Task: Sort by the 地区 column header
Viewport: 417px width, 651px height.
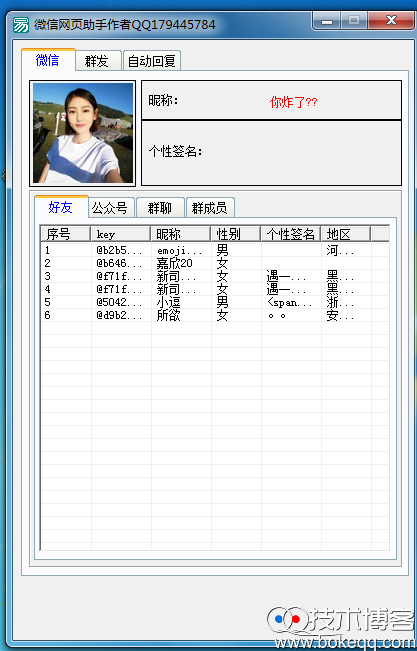Action: 346,234
